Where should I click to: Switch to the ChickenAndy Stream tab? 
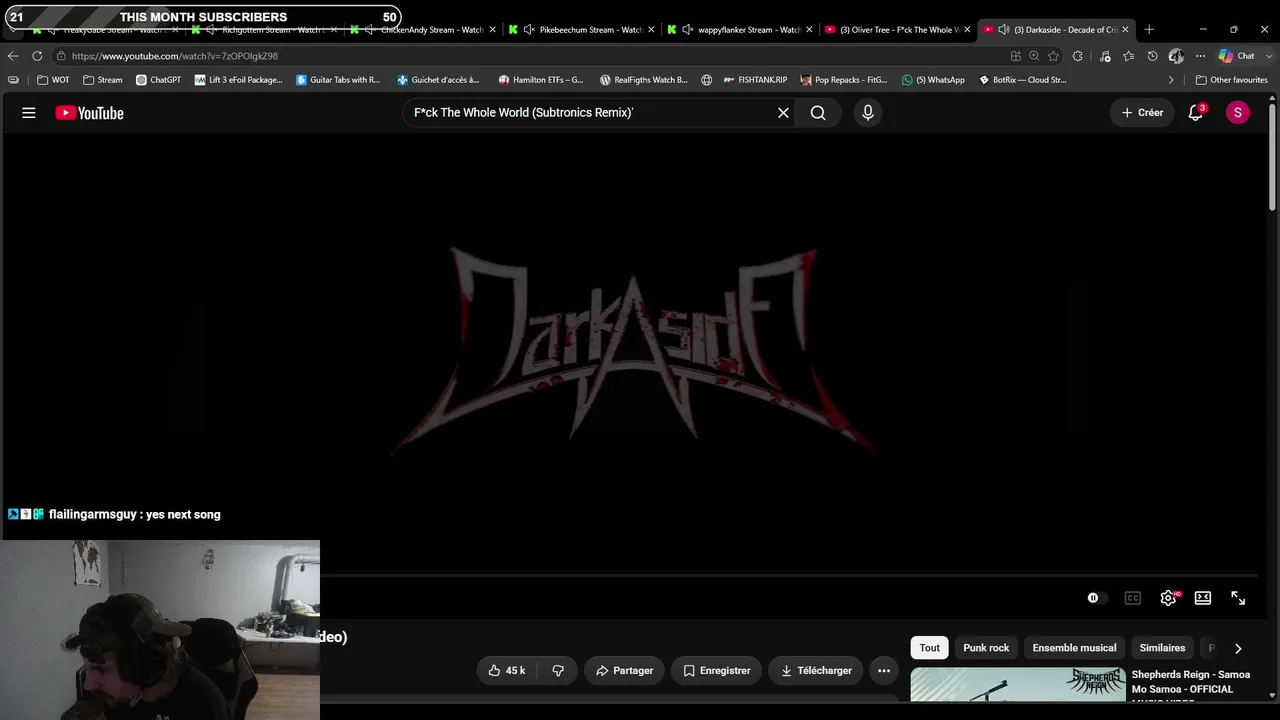coord(422,30)
